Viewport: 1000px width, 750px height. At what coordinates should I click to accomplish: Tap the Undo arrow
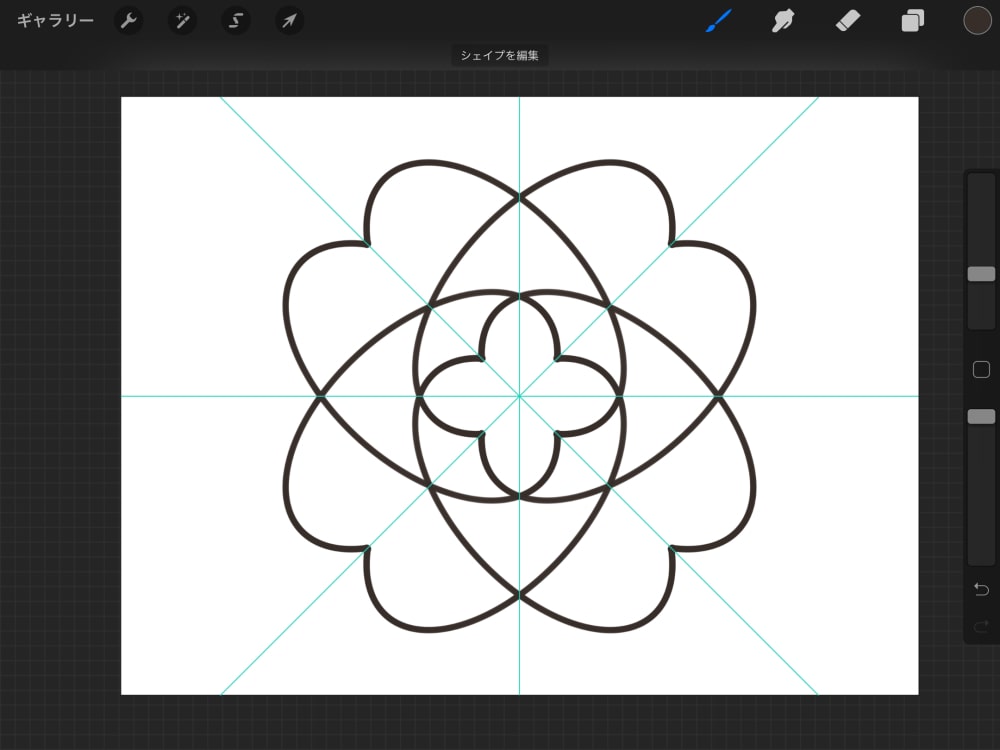pos(980,589)
